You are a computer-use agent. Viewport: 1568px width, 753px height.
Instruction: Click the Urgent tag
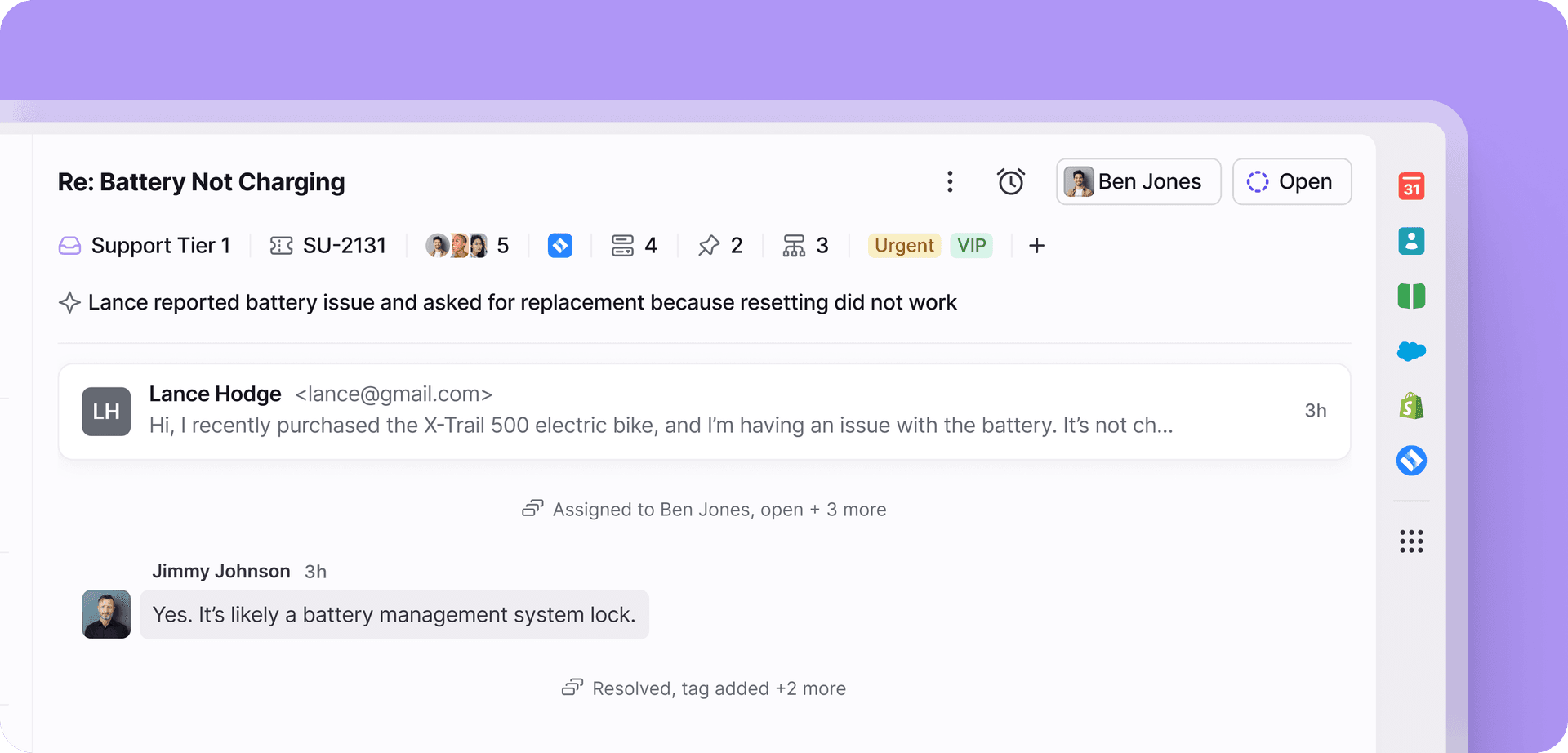[903, 246]
